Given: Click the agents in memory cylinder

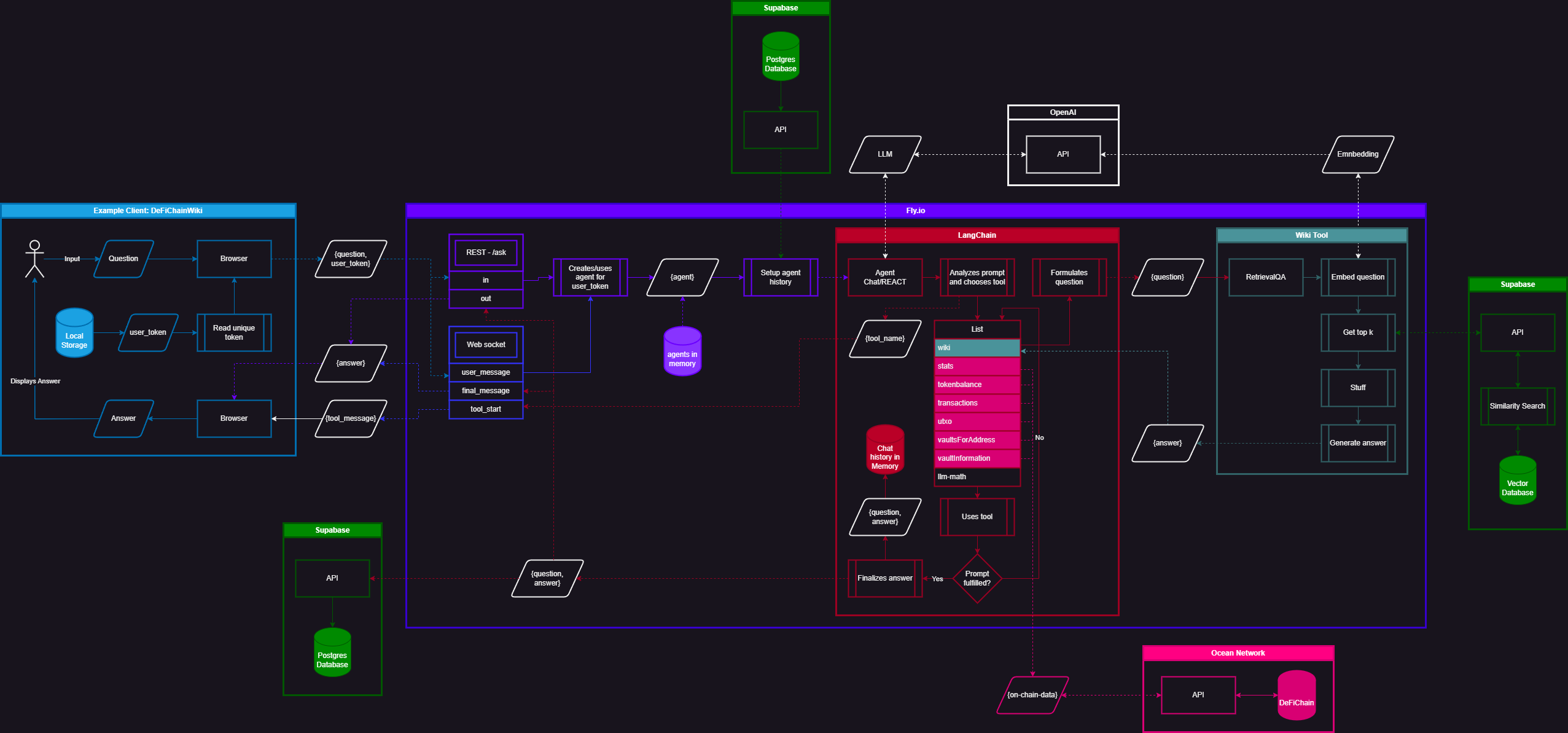Looking at the screenshot, I should (682, 351).
